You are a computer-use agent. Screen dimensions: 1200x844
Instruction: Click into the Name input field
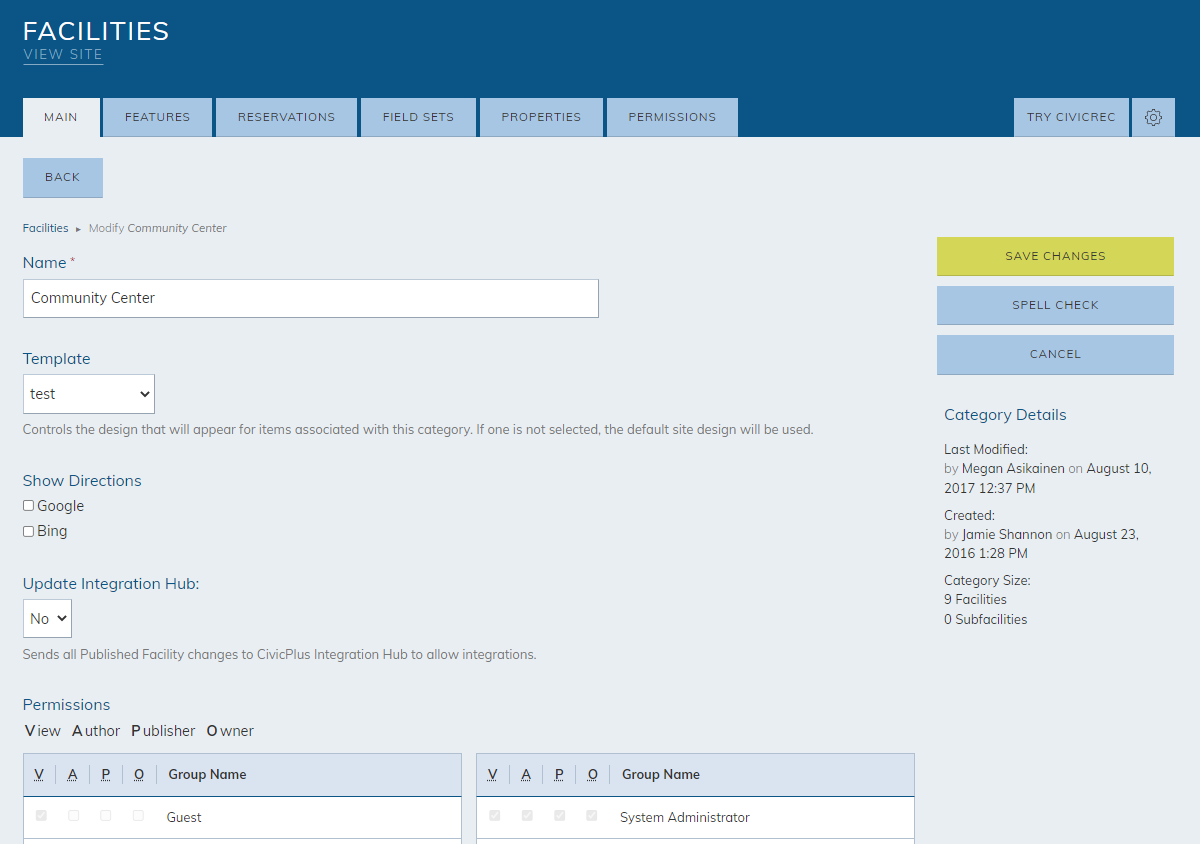pyautogui.click(x=311, y=298)
